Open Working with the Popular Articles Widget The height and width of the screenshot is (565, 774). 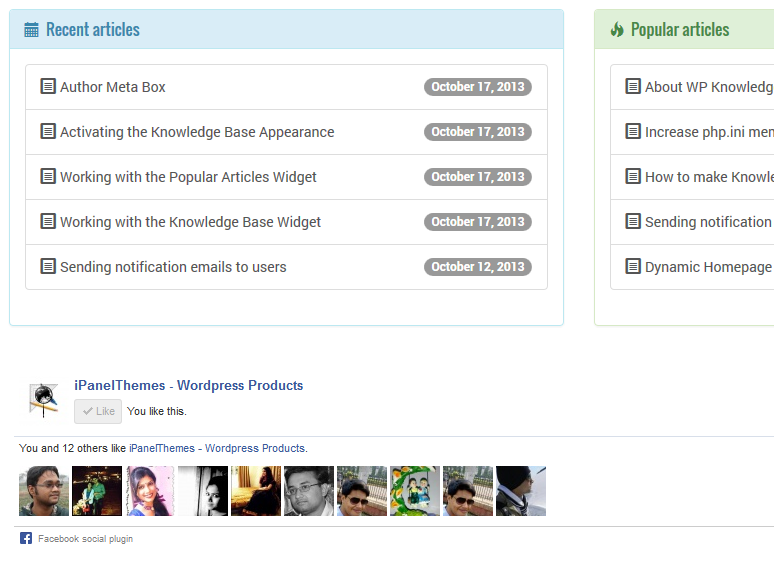tap(188, 177)
